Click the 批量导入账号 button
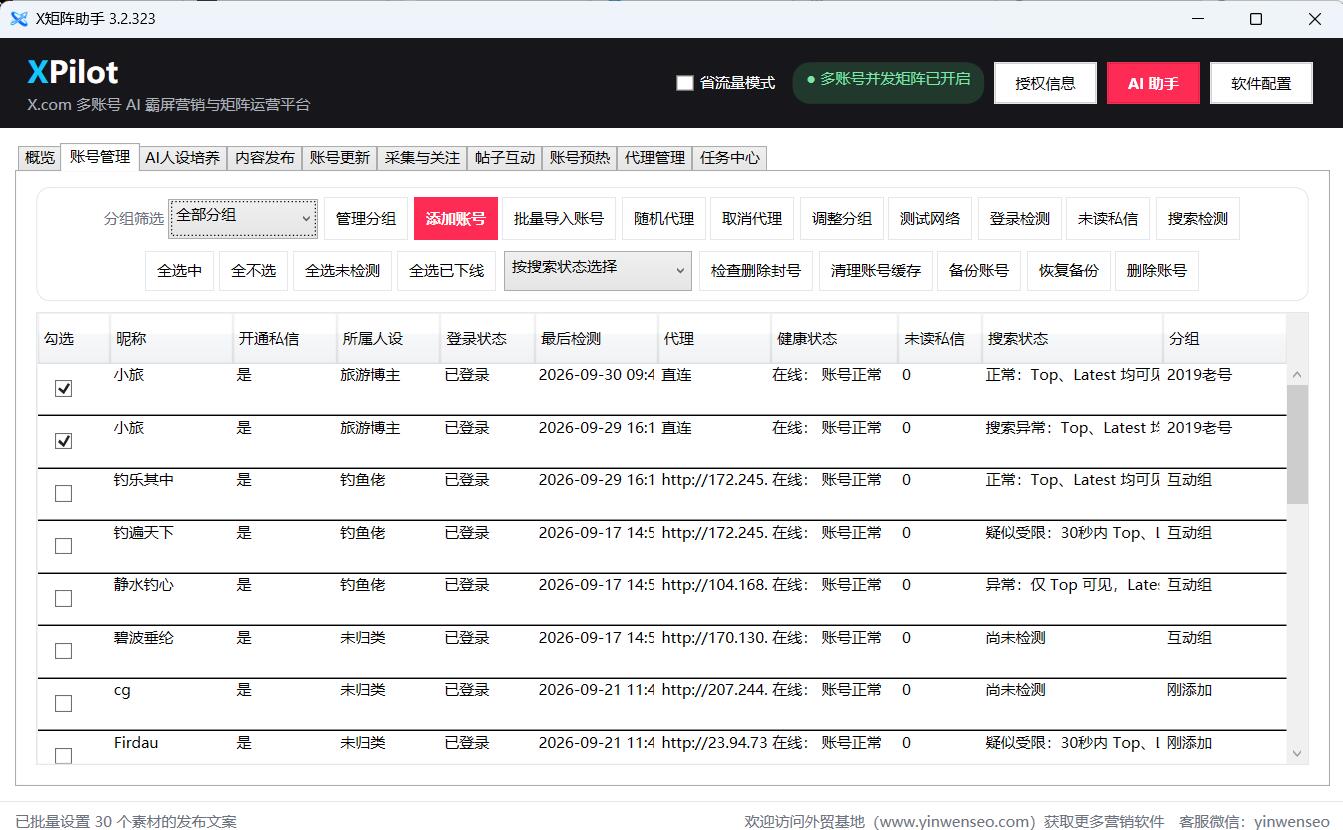 coord(559,219)
